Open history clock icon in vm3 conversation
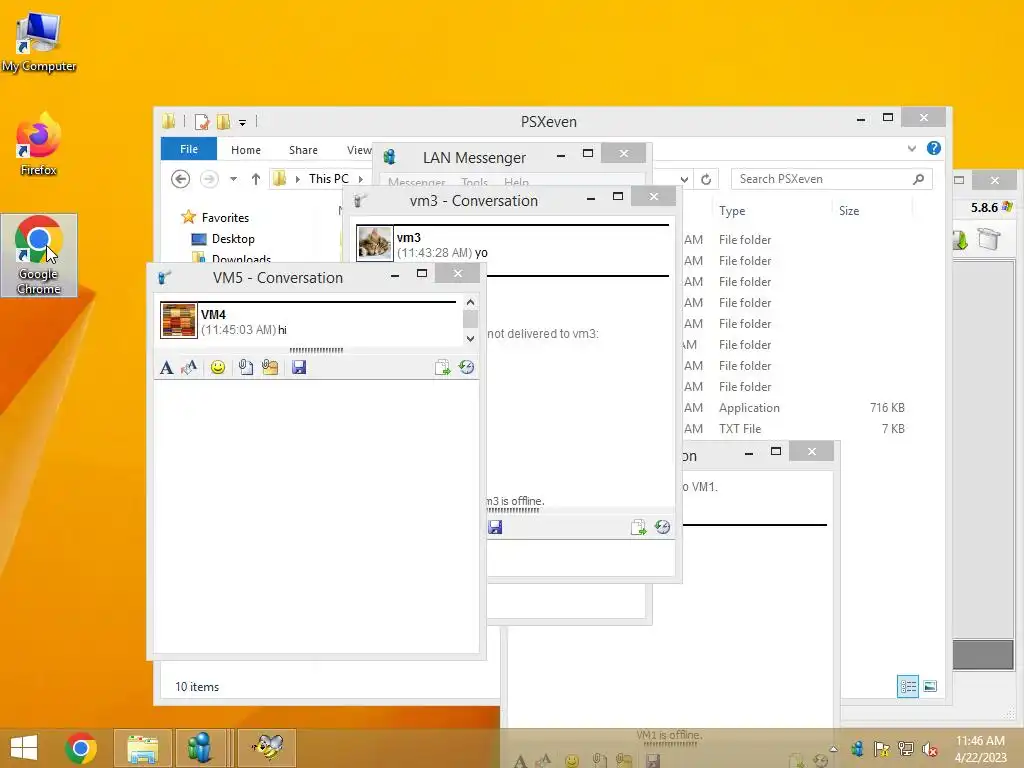The height and width of the screenshot is (768, 1024). click(x=662, y=527)
